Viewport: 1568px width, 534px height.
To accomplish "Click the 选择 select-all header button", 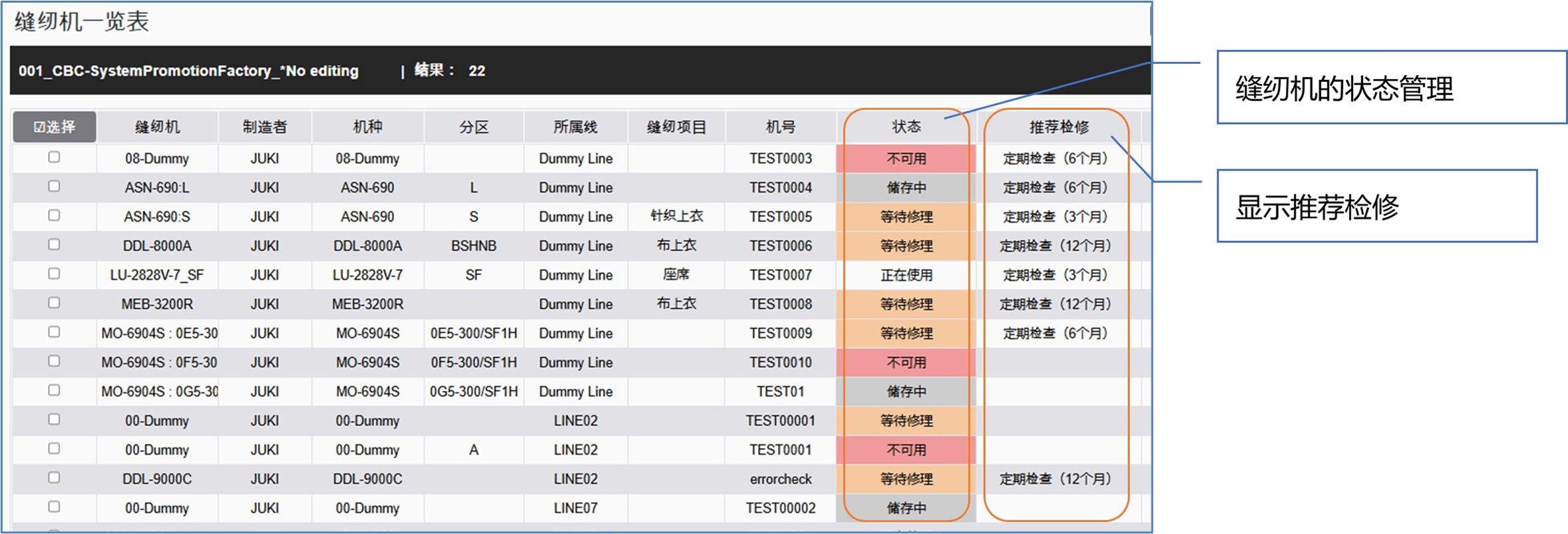I will [55, 127].
